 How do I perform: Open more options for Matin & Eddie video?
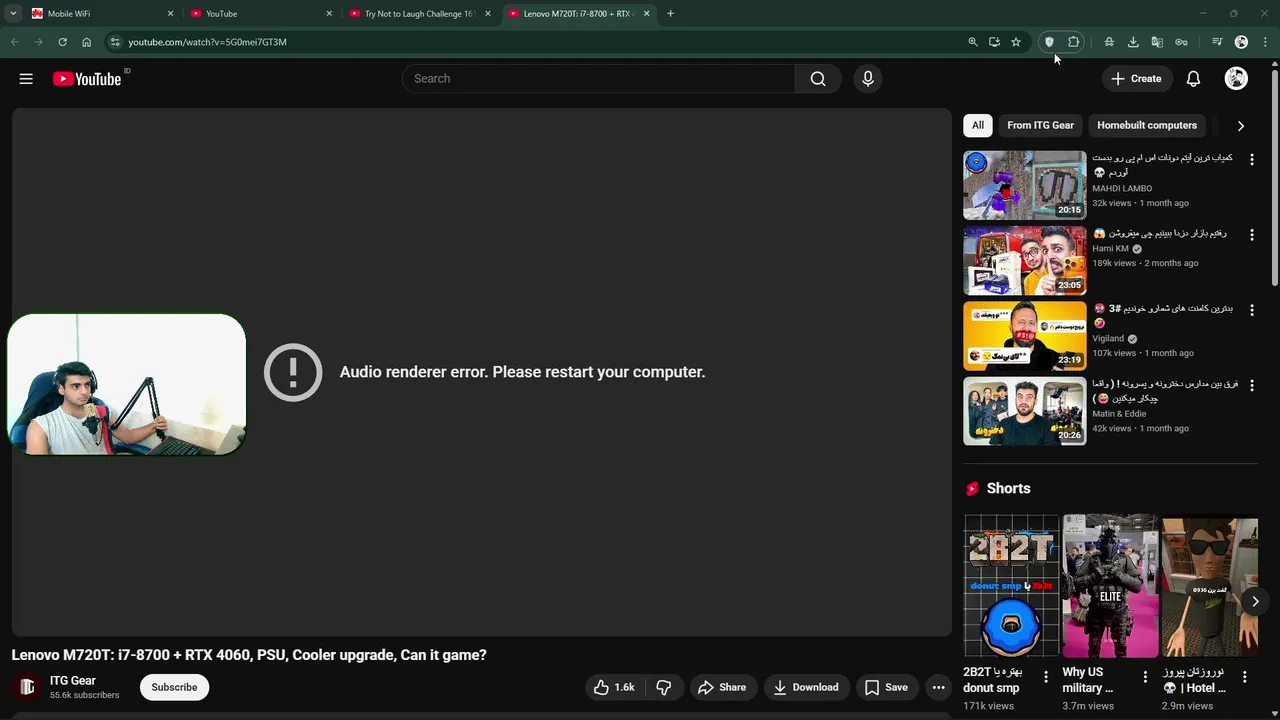(x=1251, y=385)
